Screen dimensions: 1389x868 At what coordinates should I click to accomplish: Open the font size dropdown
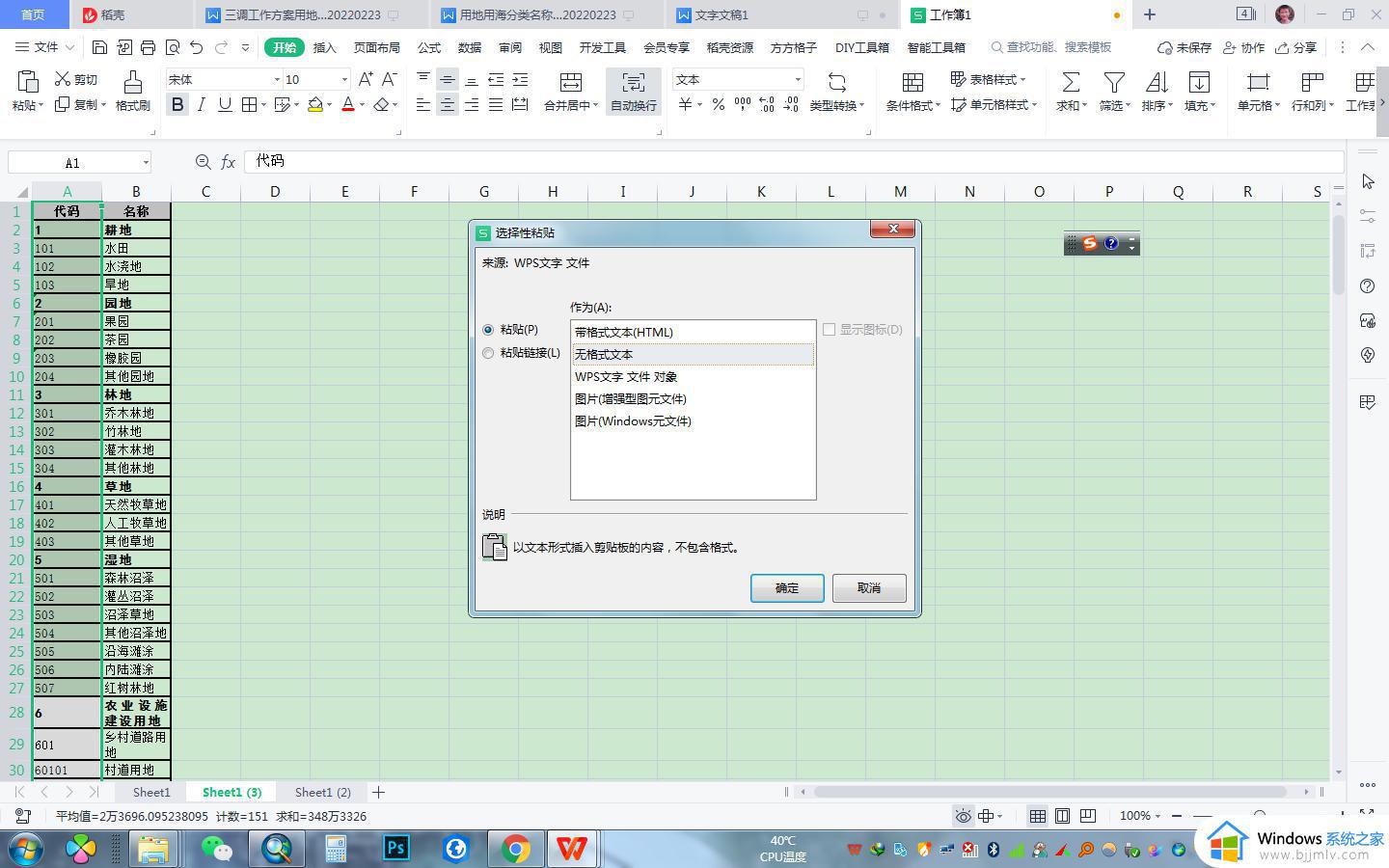click(x=344, y=79)
